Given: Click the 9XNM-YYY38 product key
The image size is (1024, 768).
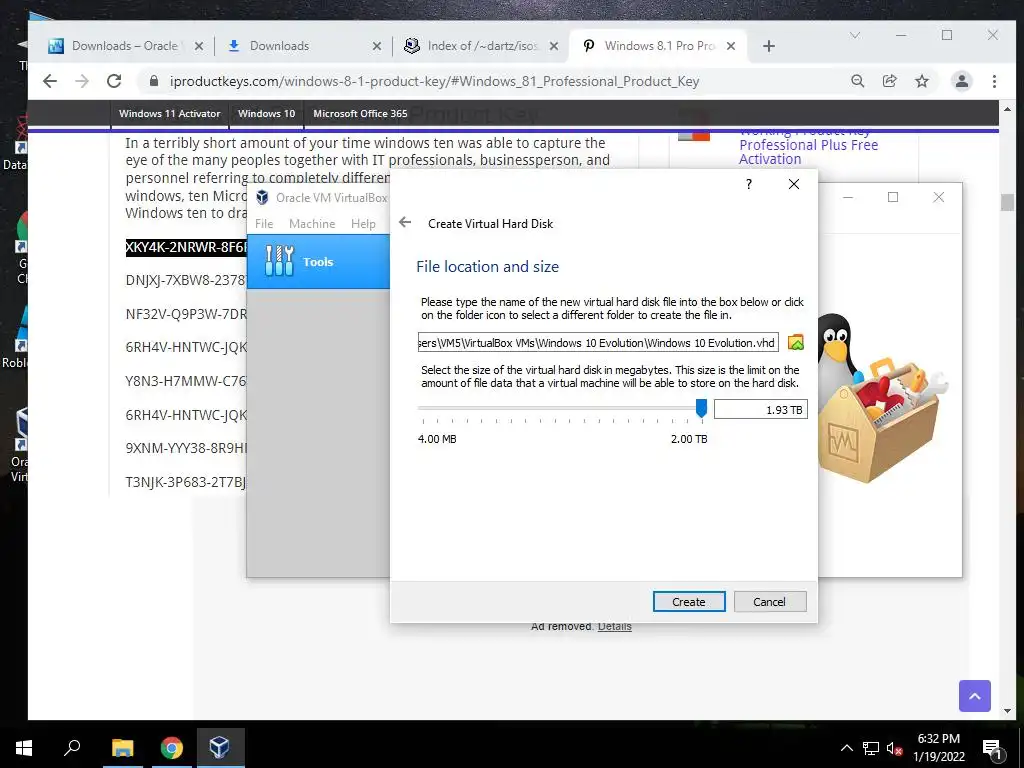Looking at the screenshot, I should [x=186, y=448].
